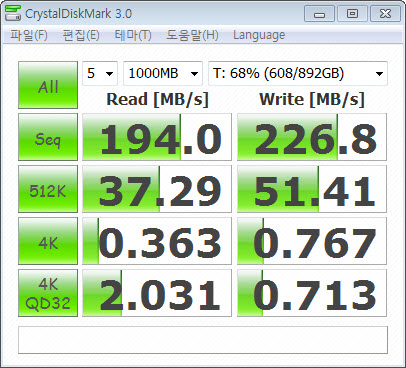Open the Language menu

259,35
